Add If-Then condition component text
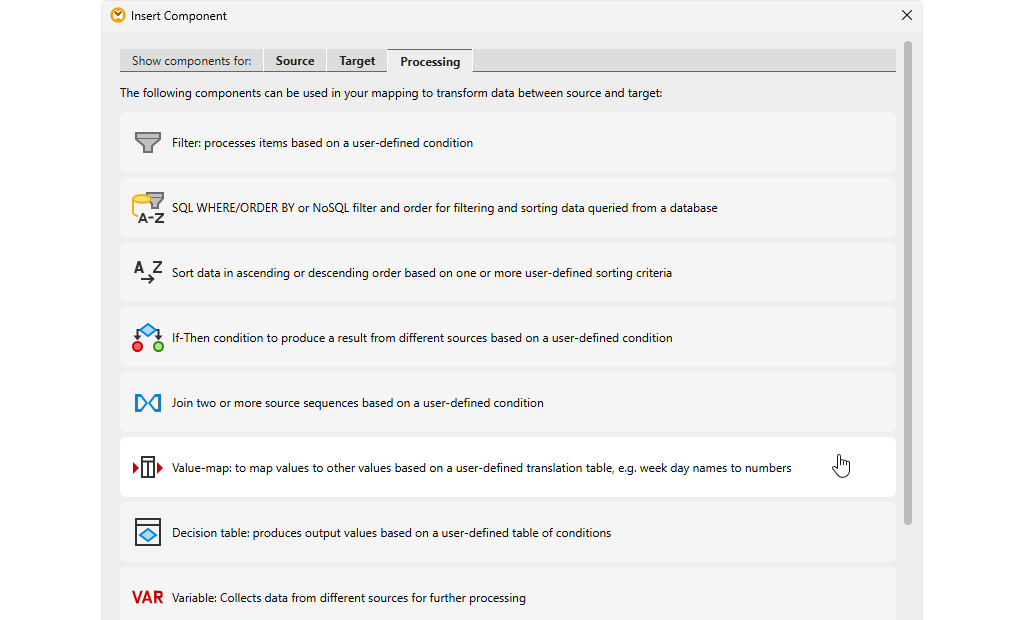 tap(421, 338)
